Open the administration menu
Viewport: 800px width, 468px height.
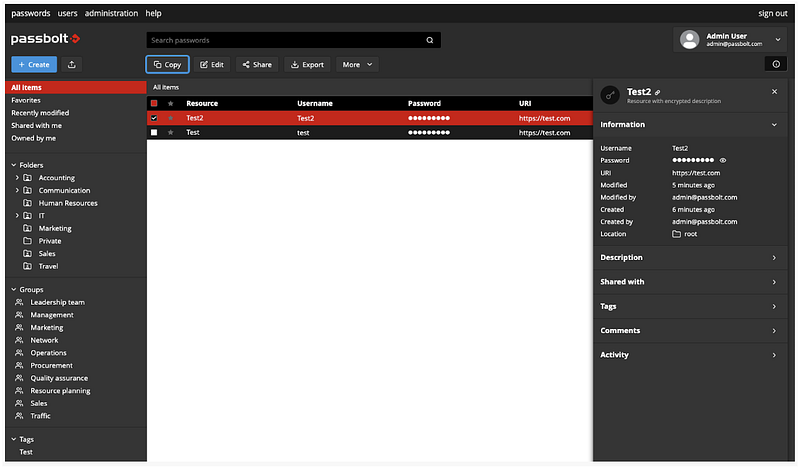coord(111,13)
